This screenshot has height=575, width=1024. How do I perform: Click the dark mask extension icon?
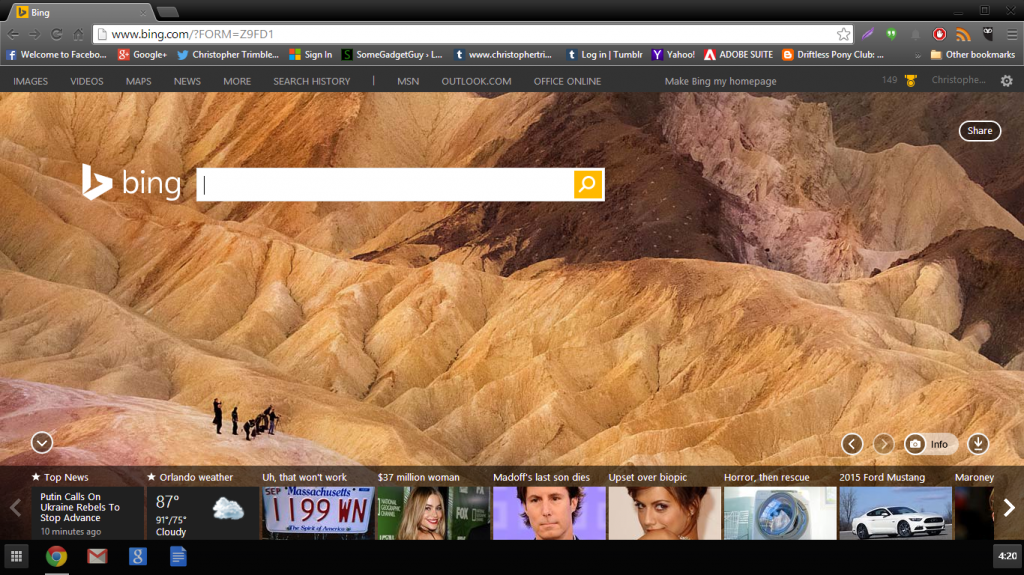pyautogui.click(x=987, y=34)
